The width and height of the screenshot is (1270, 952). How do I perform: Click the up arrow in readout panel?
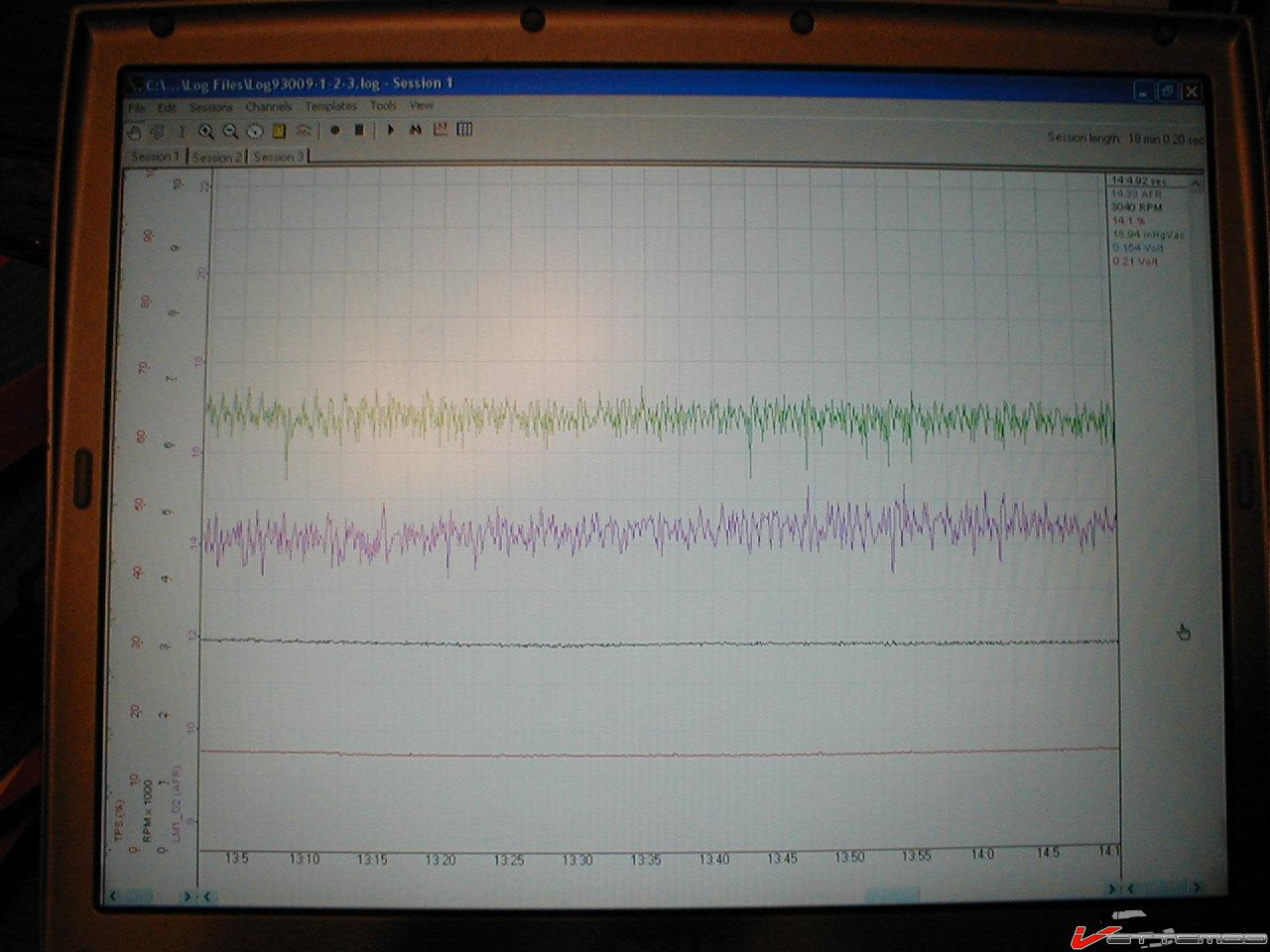pos(1195,183)
